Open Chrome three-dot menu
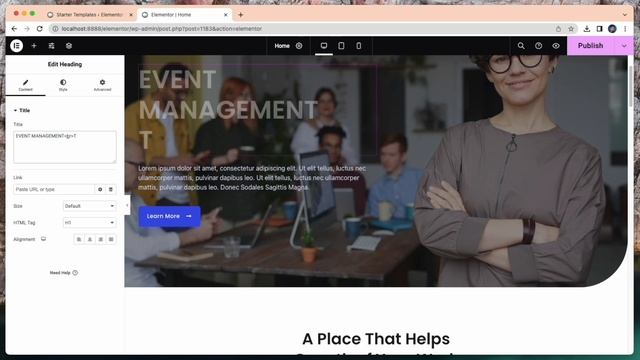The image size is (640, 360). [625, 29]
